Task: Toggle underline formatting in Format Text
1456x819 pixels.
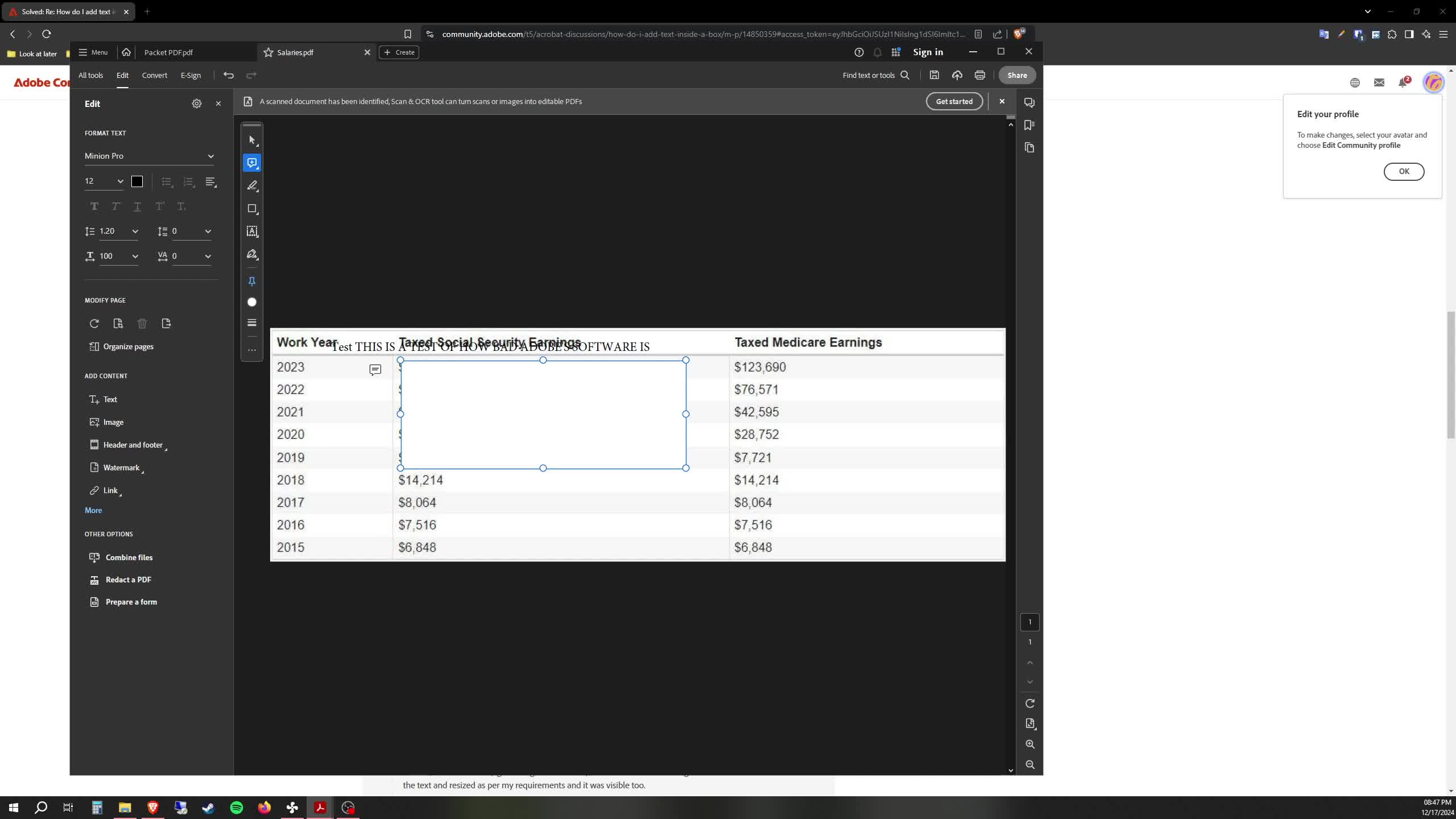Action: (x=137, y=206)
